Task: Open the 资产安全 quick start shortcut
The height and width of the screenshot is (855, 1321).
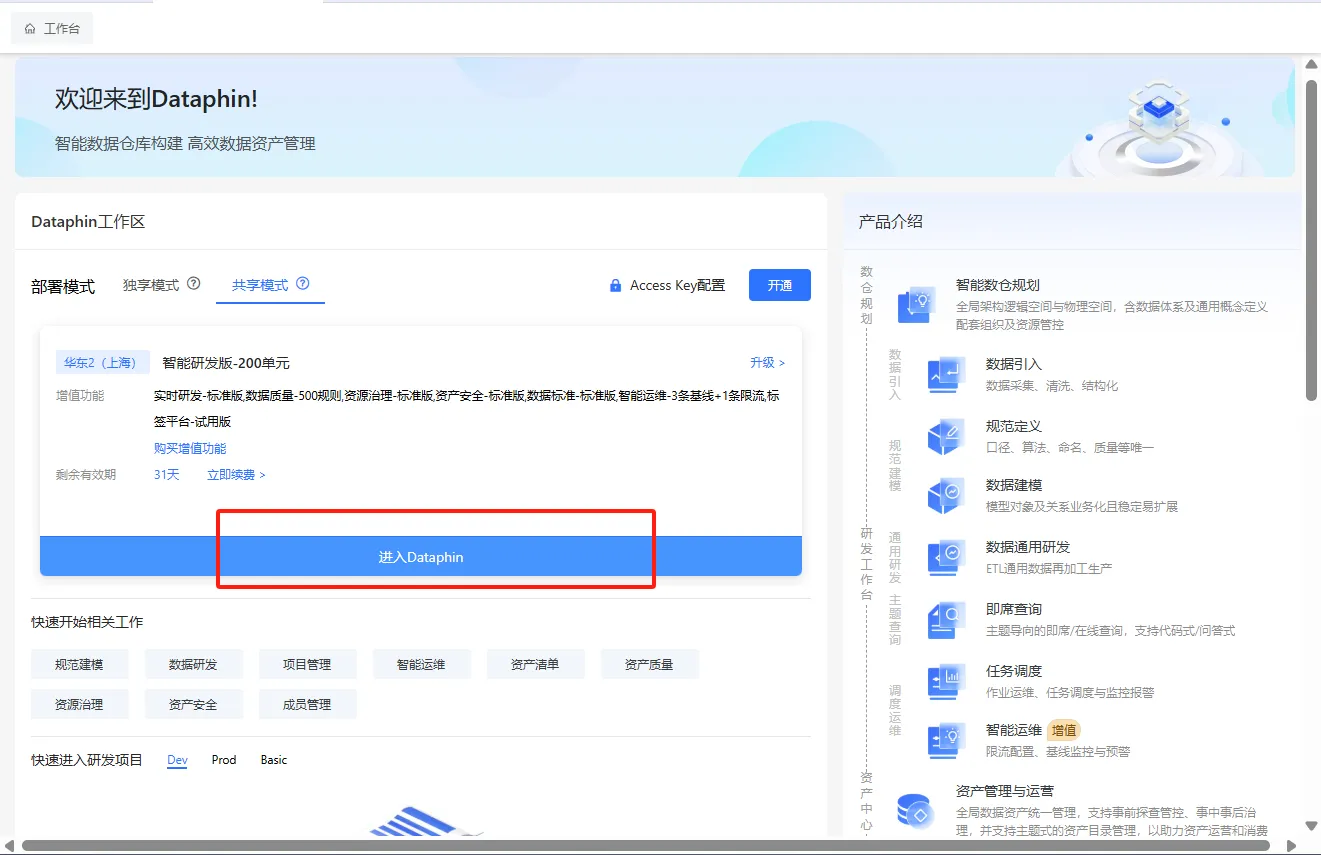Action: click(193, 704)
